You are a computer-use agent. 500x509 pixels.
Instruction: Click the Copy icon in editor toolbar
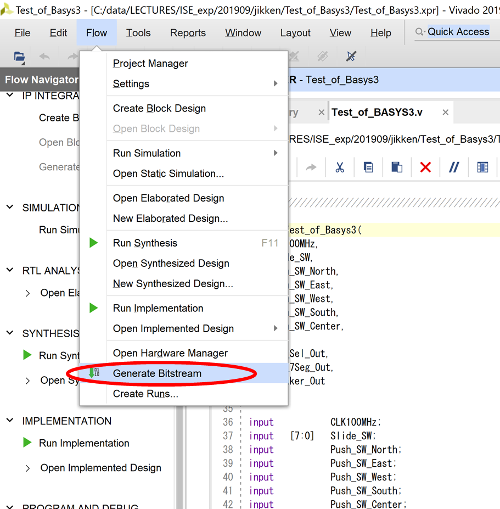coord(368,167)
